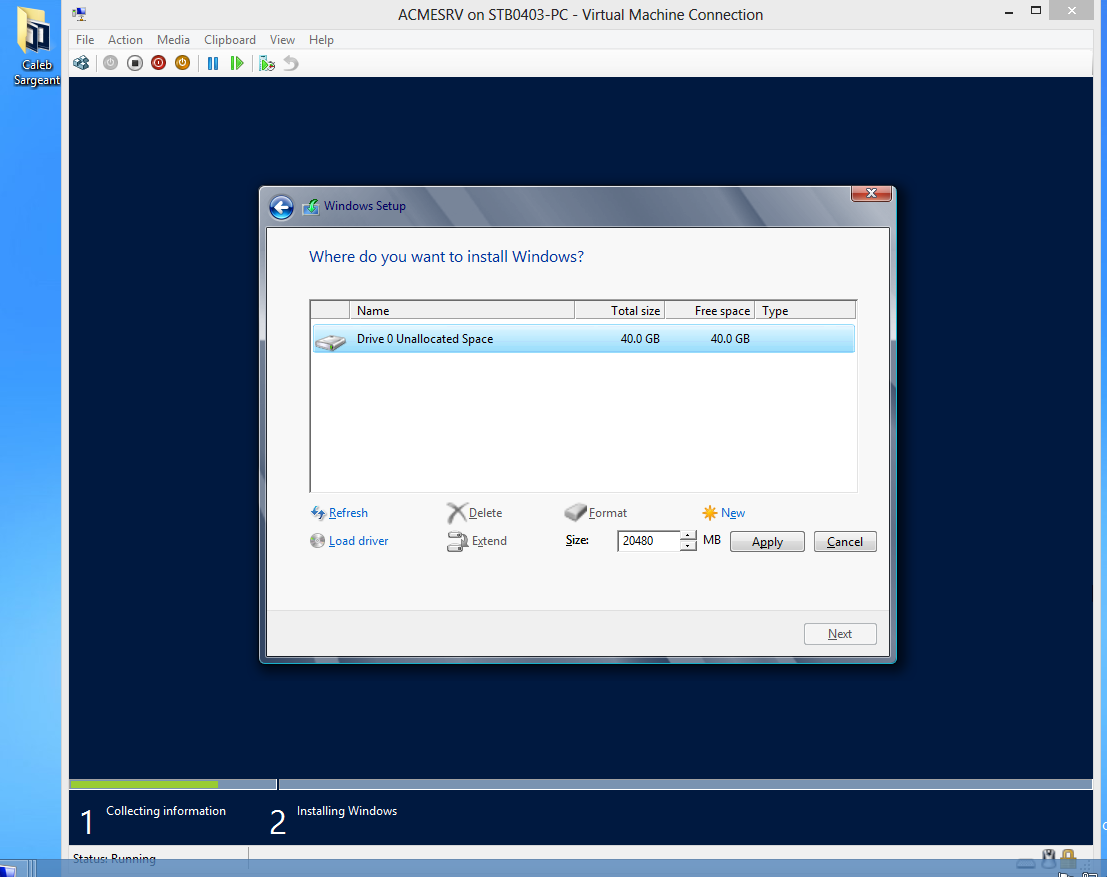Click the Name column header

pyautogui.click(x=462, y=311)
